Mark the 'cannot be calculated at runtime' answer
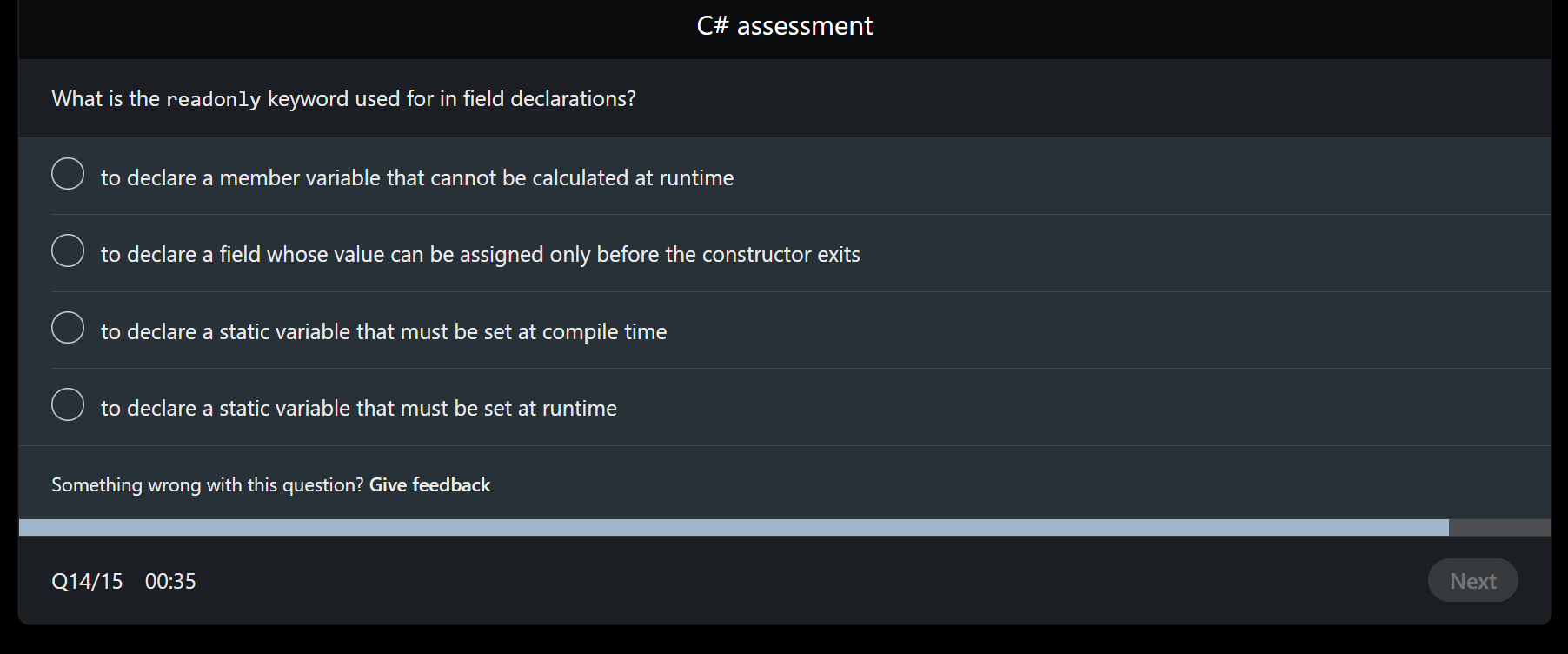This screenshot has width=1568, height=654. (x=67, y=174)
